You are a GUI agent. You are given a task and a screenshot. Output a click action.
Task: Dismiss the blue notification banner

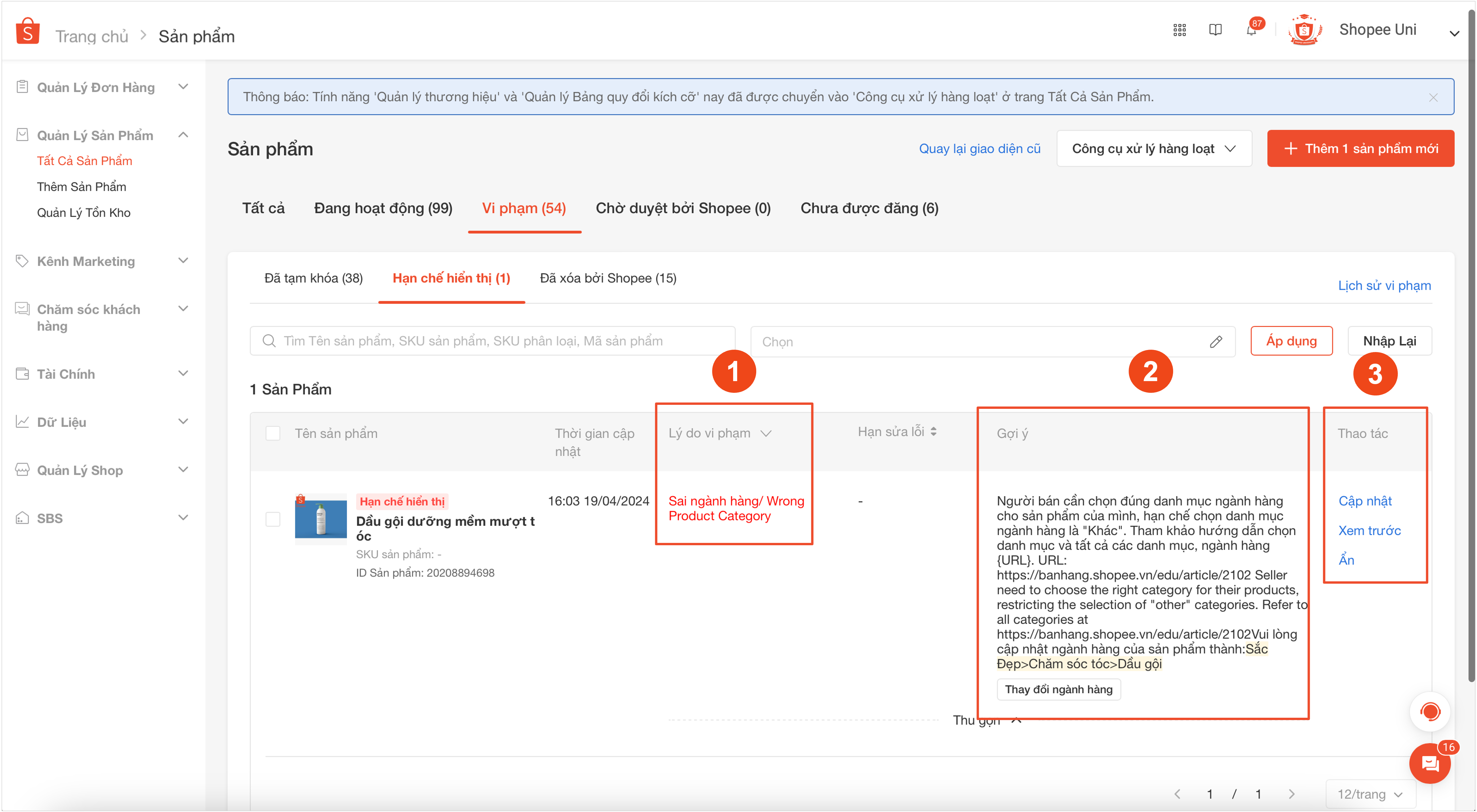tap(1433, 98)
